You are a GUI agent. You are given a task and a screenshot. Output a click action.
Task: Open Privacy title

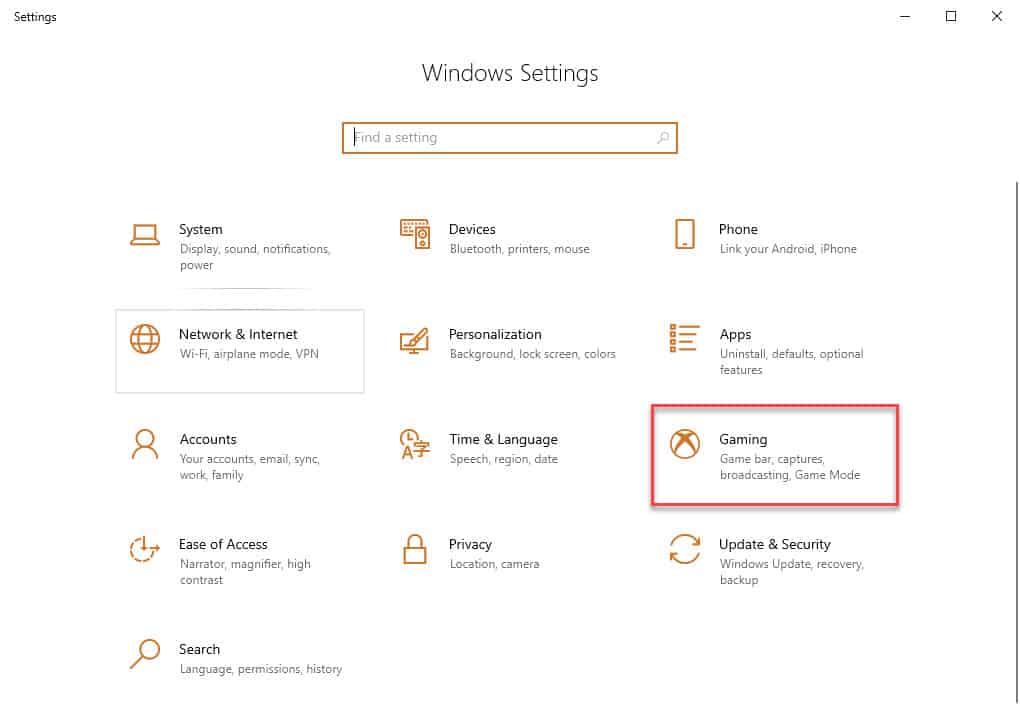click(x=470, y=545)
